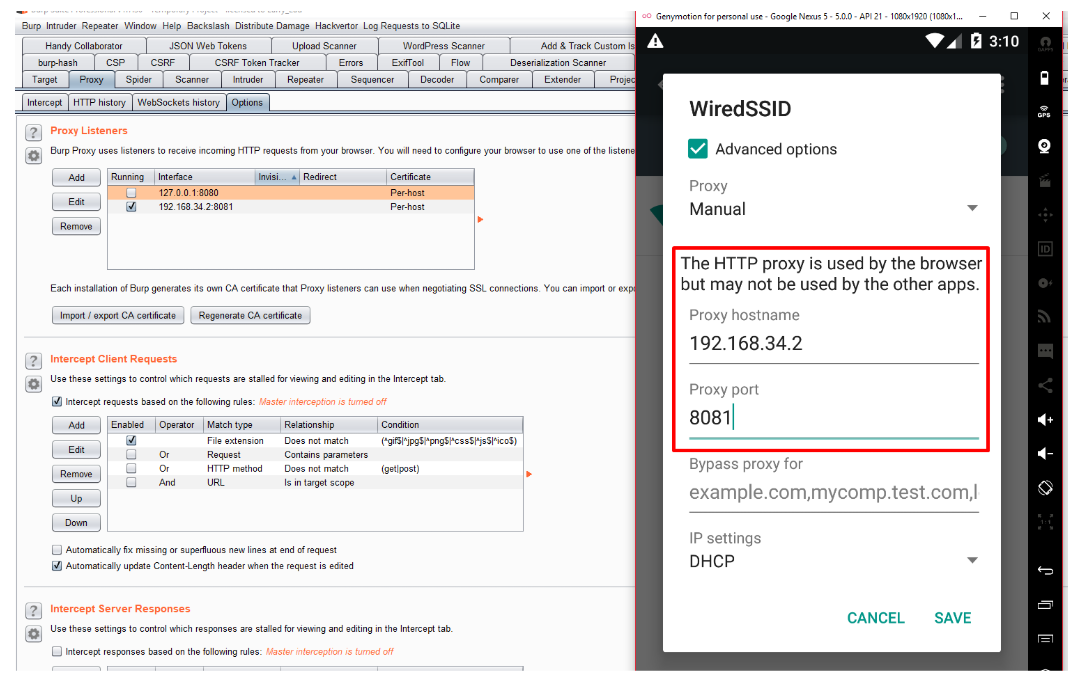Open Genymotion network RSS-style icon
The image size is (1077, 679).
(1044, 316)
